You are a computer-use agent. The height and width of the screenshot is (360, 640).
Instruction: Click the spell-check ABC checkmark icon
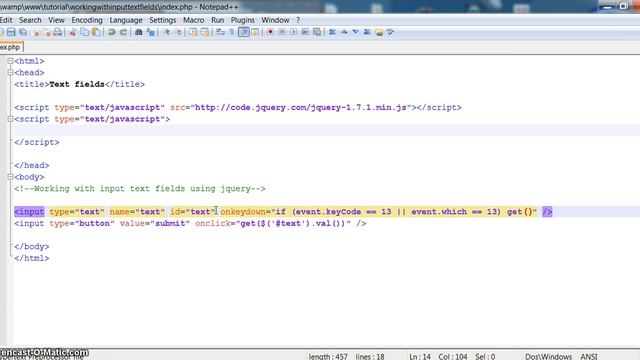(390, 32)
